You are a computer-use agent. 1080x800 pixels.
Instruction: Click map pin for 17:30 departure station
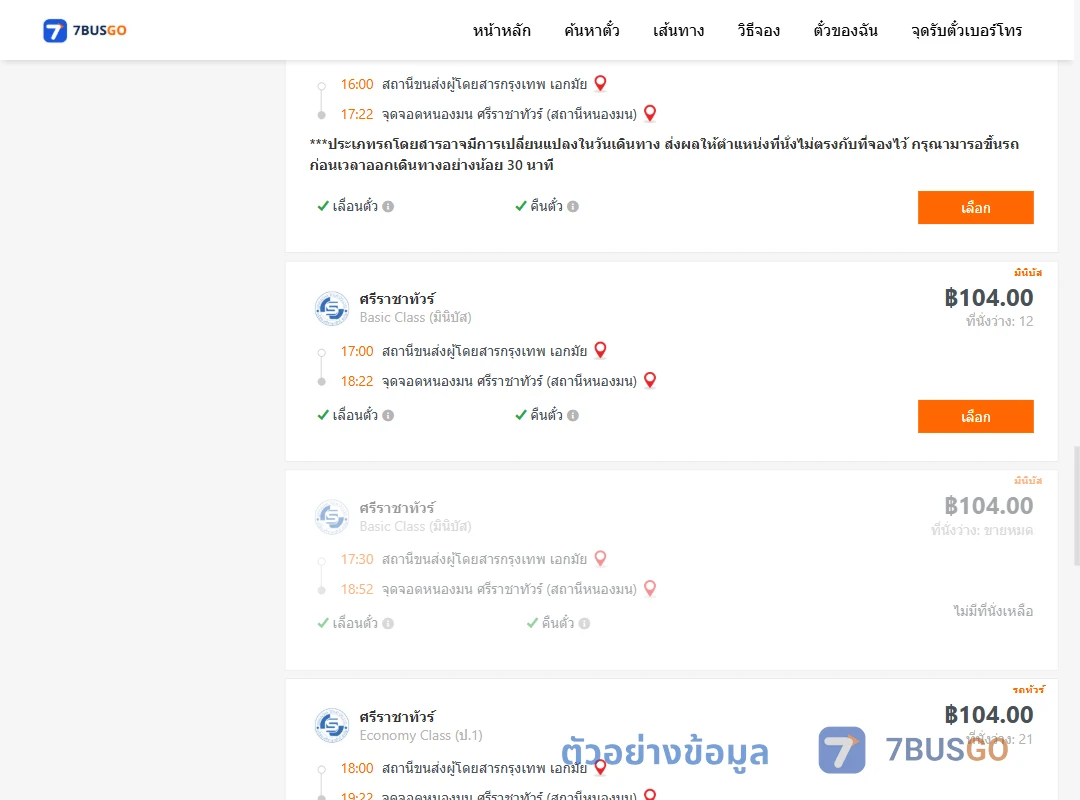(601, 558)
